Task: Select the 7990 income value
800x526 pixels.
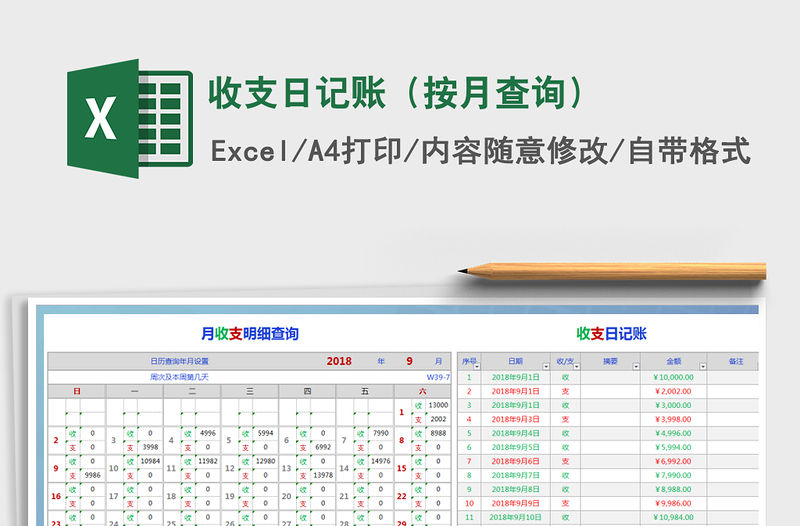Action: click(381, 433)
